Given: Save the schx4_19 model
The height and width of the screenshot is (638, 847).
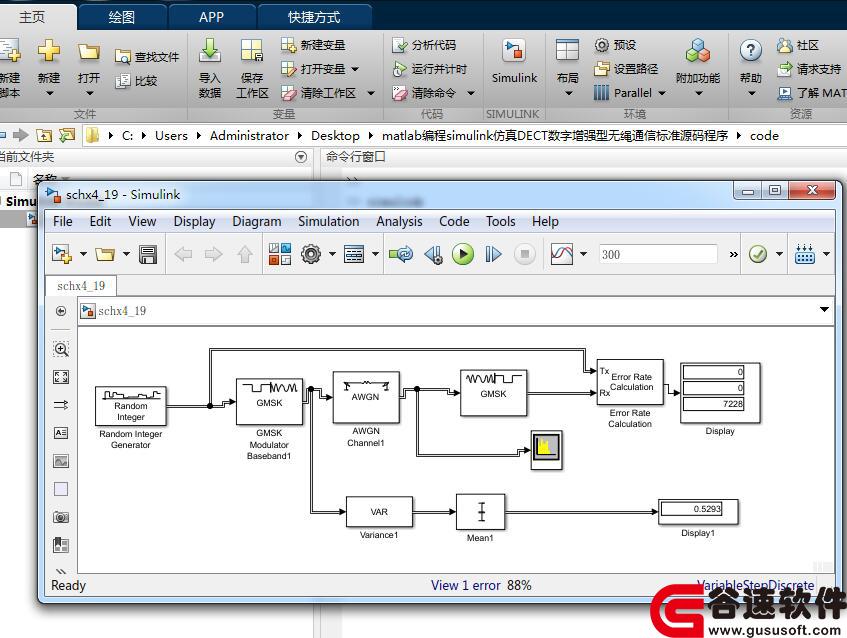Looking at the screenshot, I should 147,254.
